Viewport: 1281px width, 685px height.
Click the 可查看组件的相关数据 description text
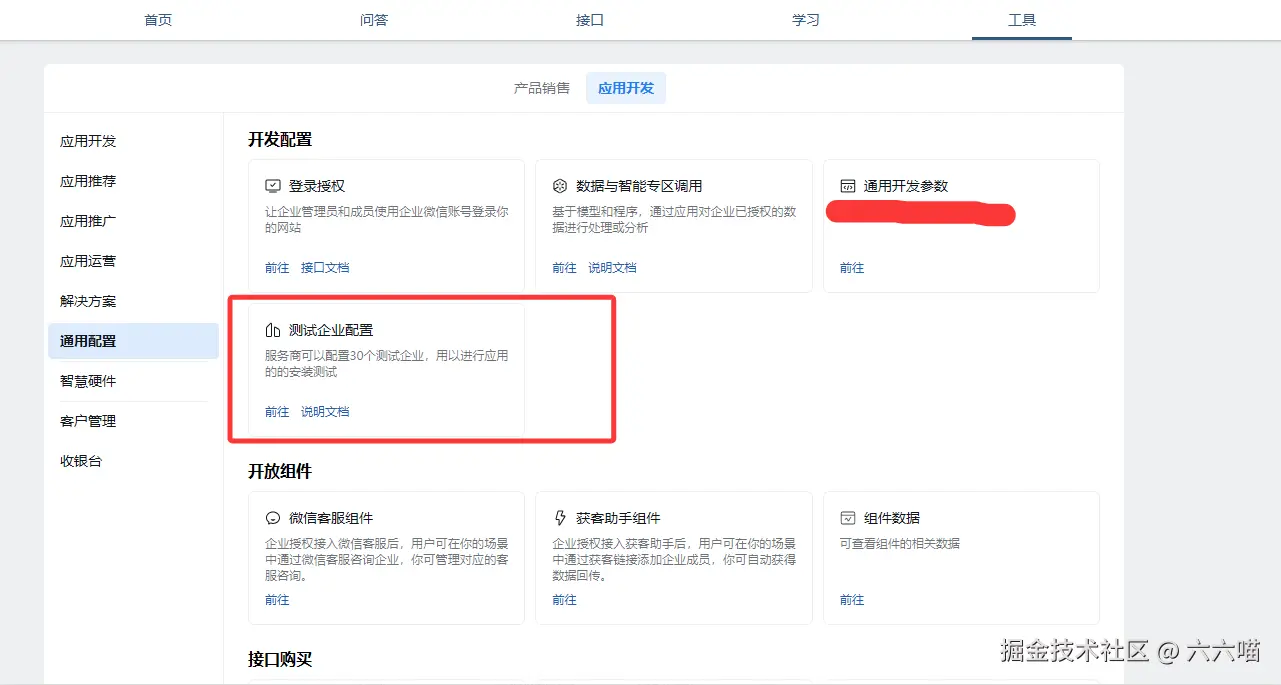[900, 544]
